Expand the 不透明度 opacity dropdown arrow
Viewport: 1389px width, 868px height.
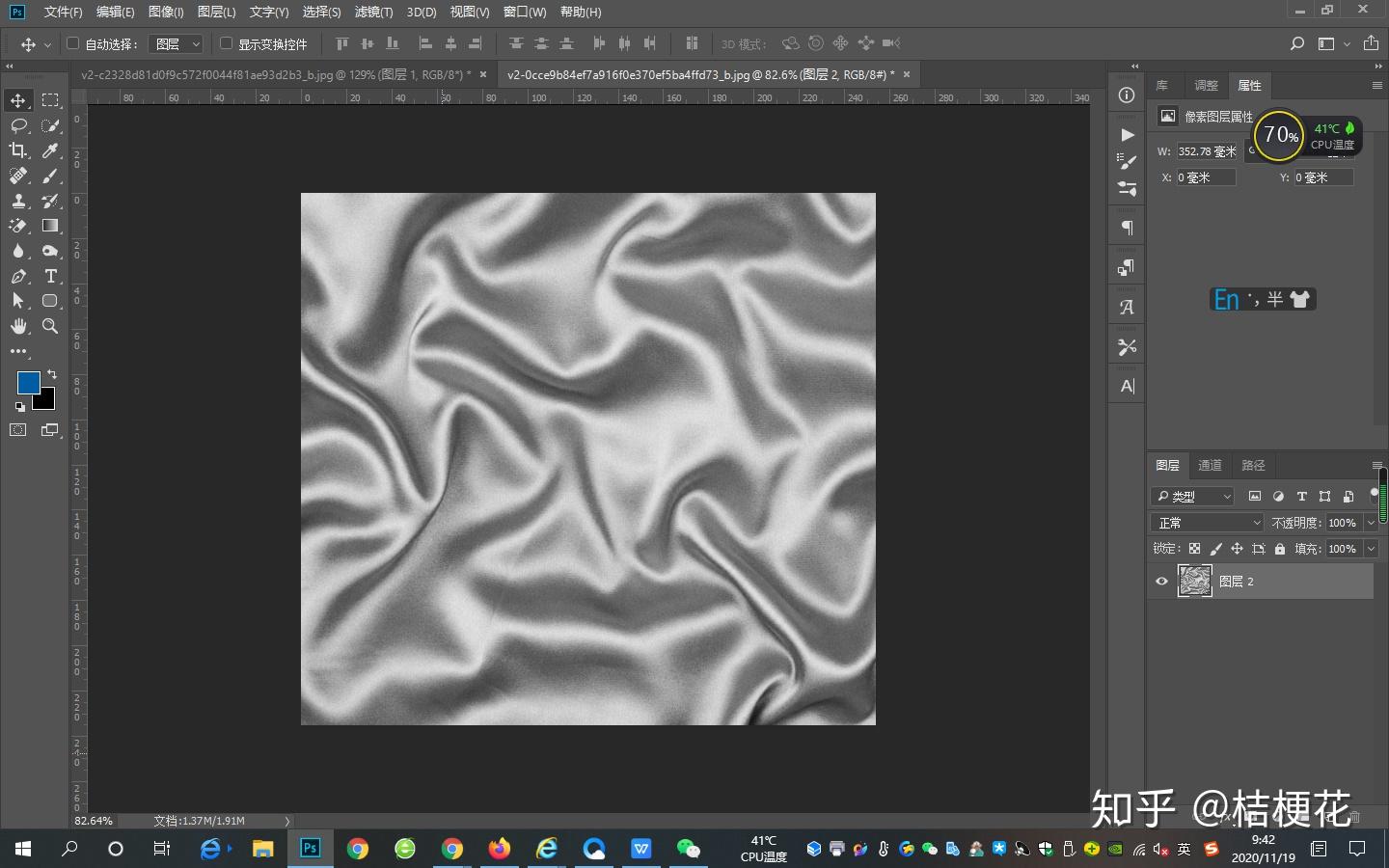pos(1371,523)
